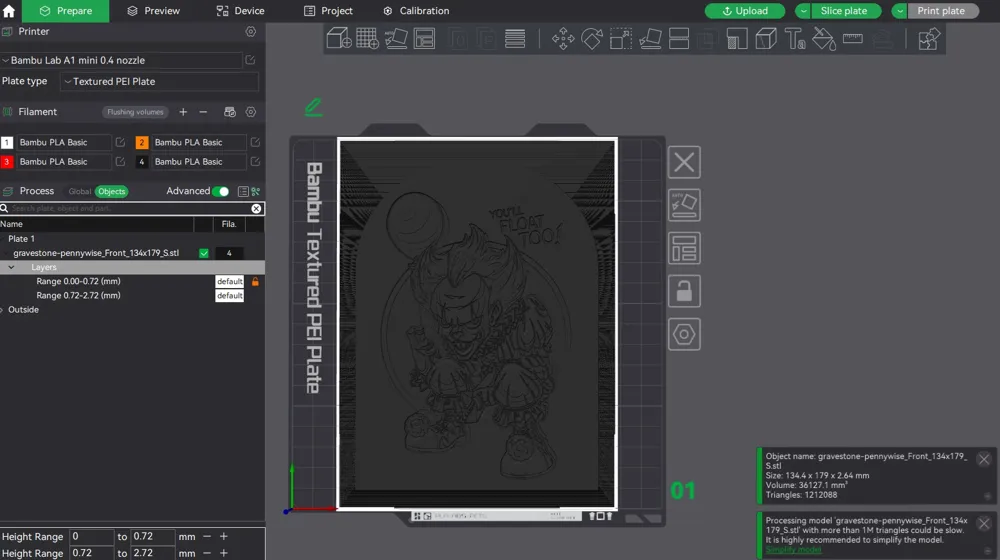Click the Slice plate button
Screen dimensions: 1000x560
(x=846, y=11)
